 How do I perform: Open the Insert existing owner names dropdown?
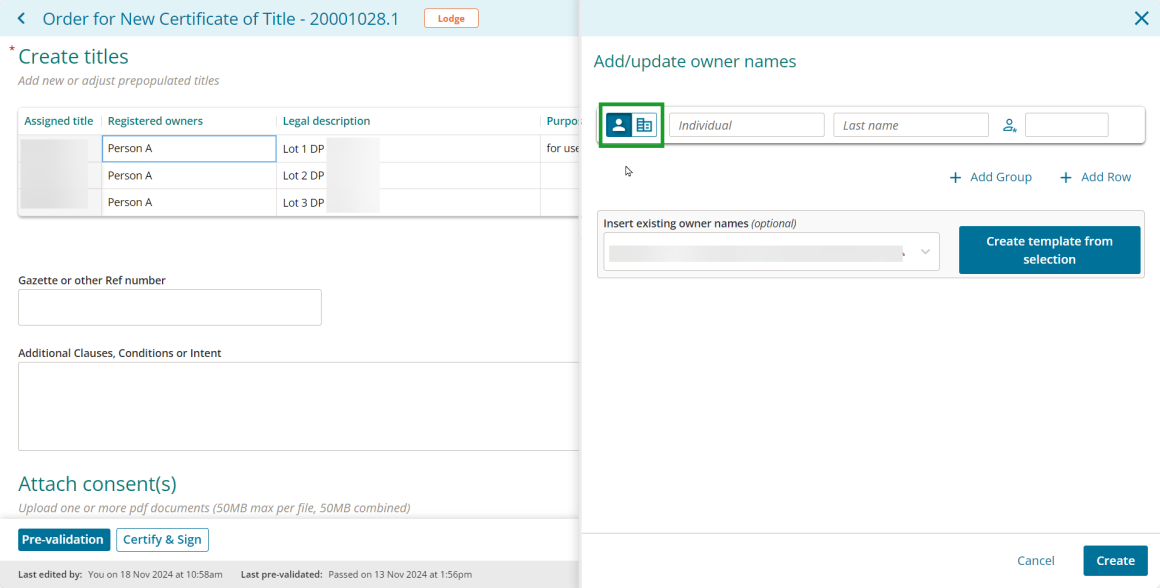click(x=772, y=251)
